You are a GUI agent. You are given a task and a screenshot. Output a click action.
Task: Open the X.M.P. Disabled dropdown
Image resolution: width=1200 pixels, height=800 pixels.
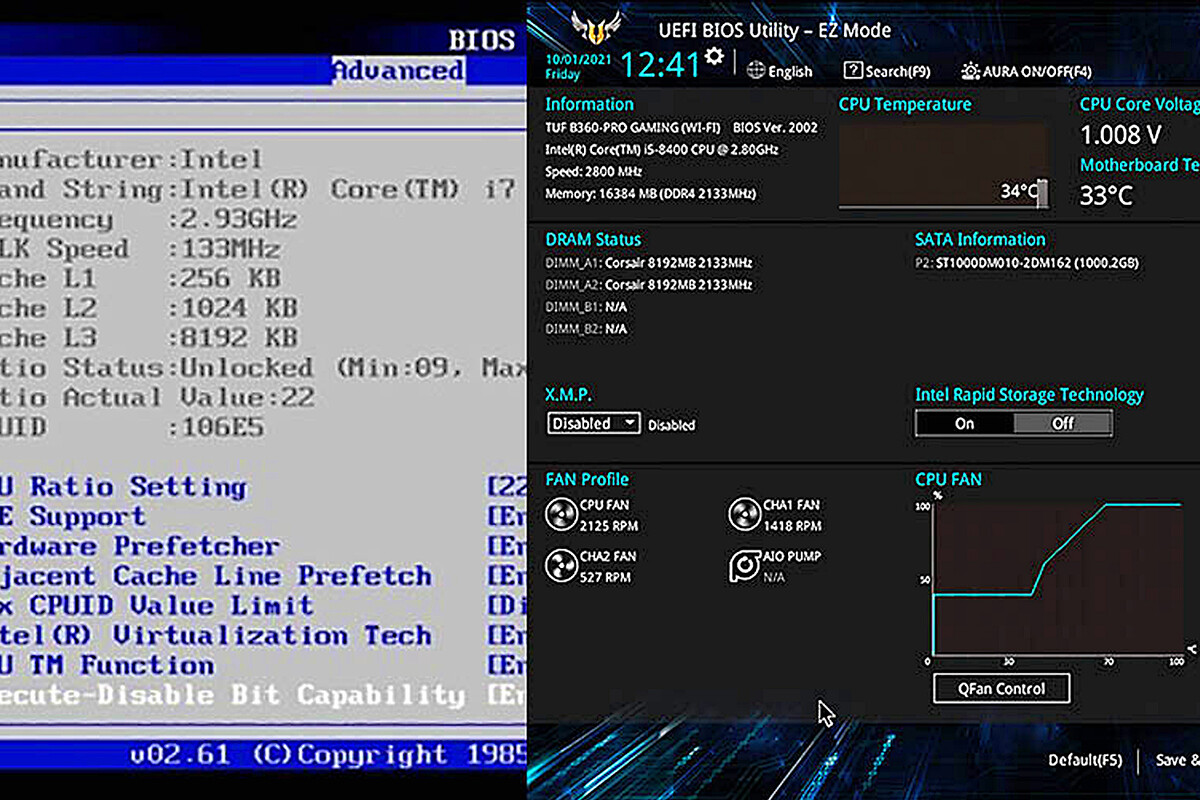pos(594,423)
